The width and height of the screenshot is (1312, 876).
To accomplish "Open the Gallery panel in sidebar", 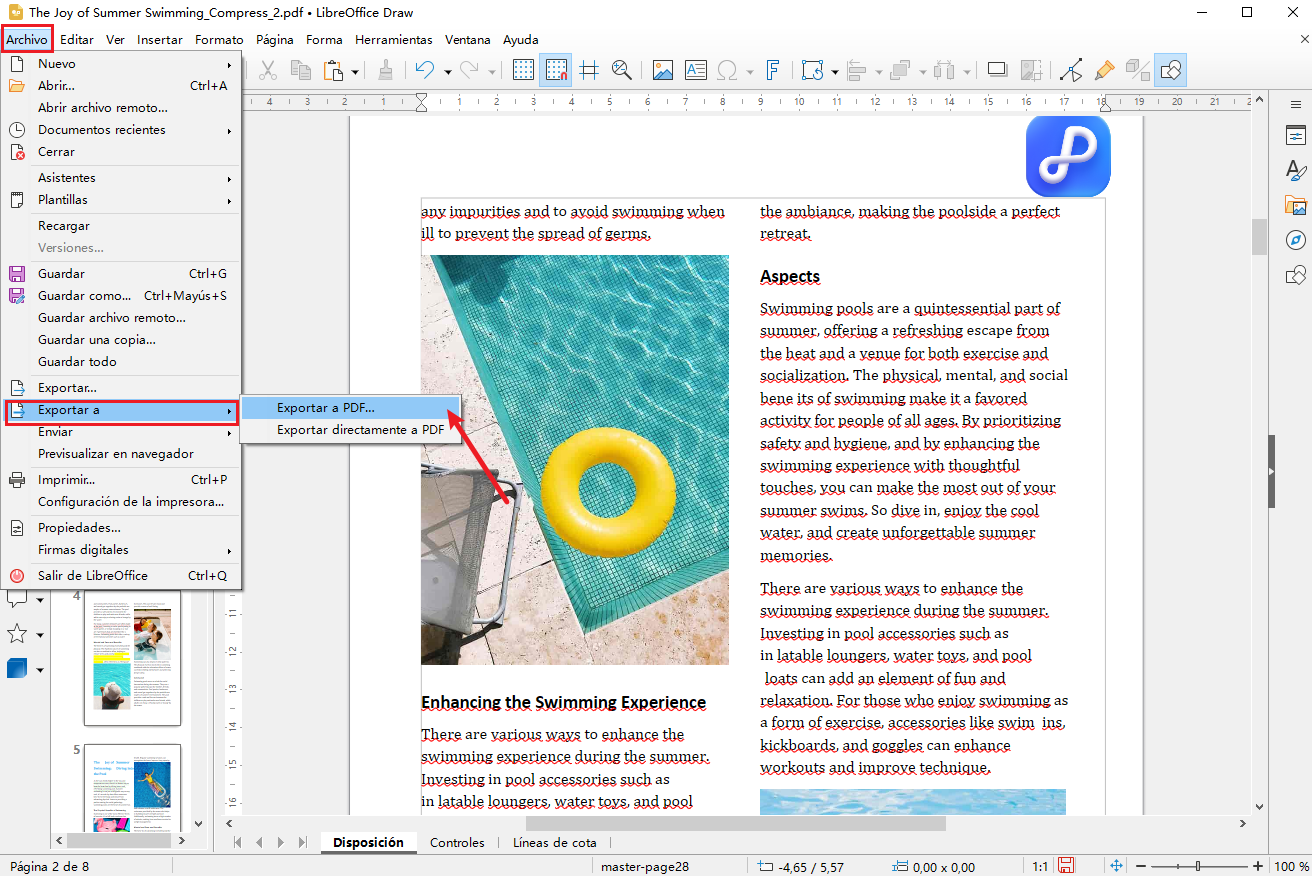I will 1296,206.
